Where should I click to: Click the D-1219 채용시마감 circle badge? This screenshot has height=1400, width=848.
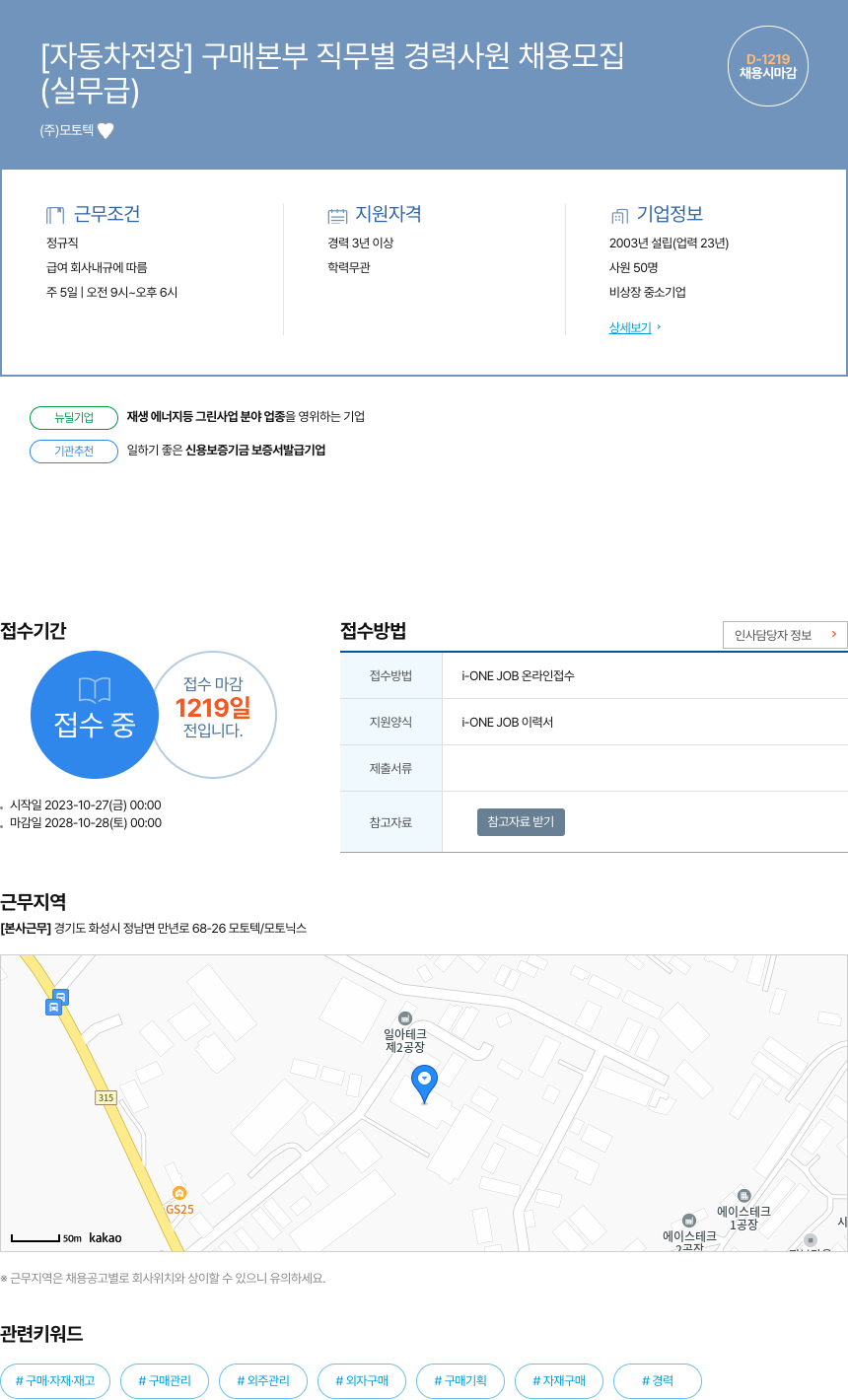coord(768,66)
